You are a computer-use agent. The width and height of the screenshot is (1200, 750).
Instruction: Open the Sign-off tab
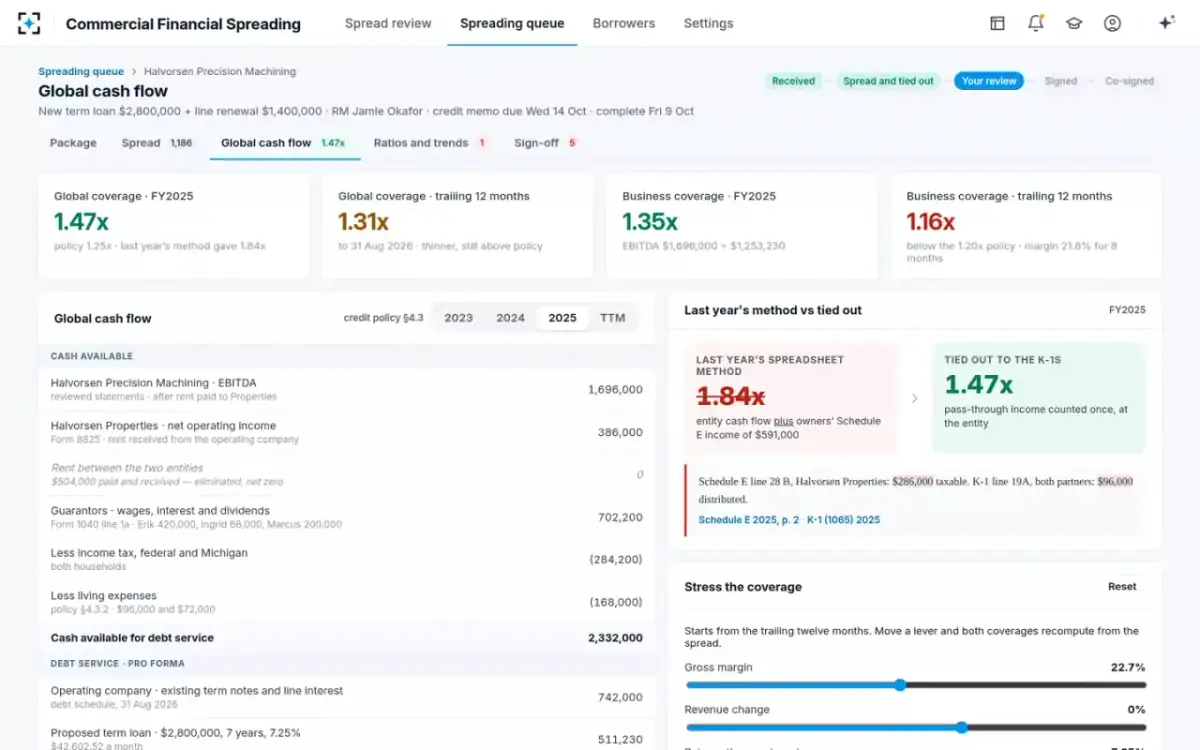click(546, 143)
